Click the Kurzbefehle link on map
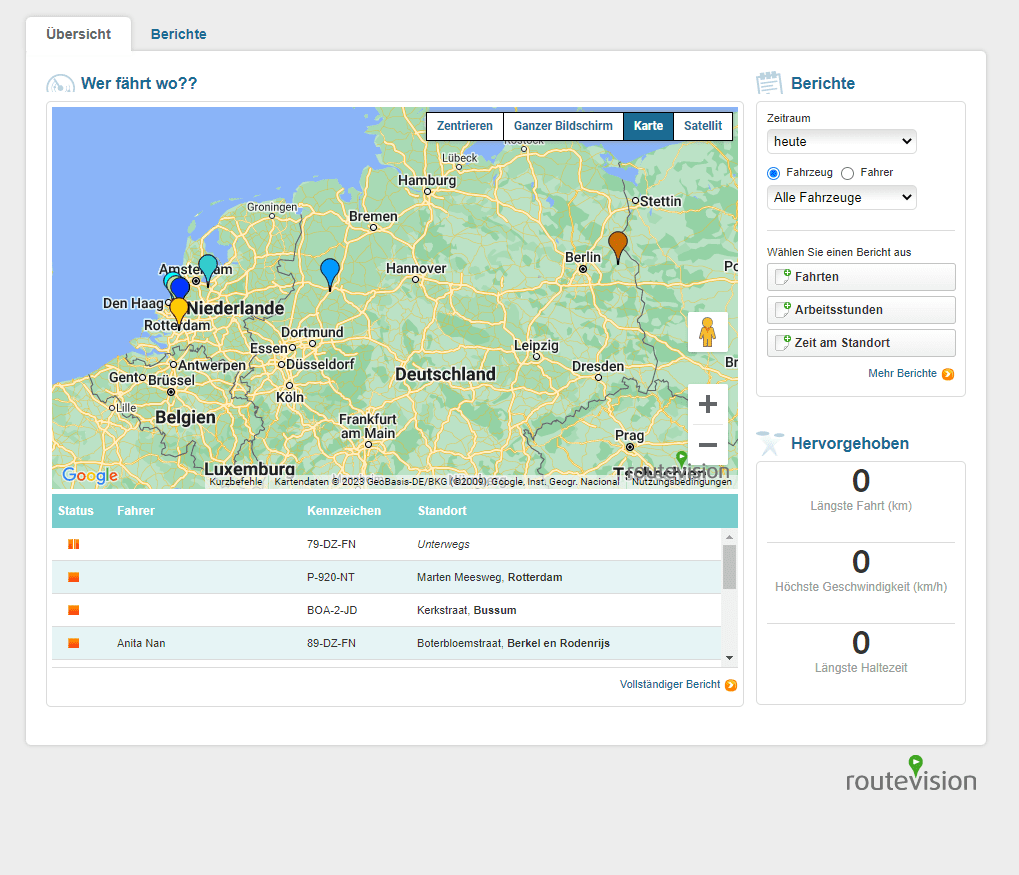 tap(236, 482)
